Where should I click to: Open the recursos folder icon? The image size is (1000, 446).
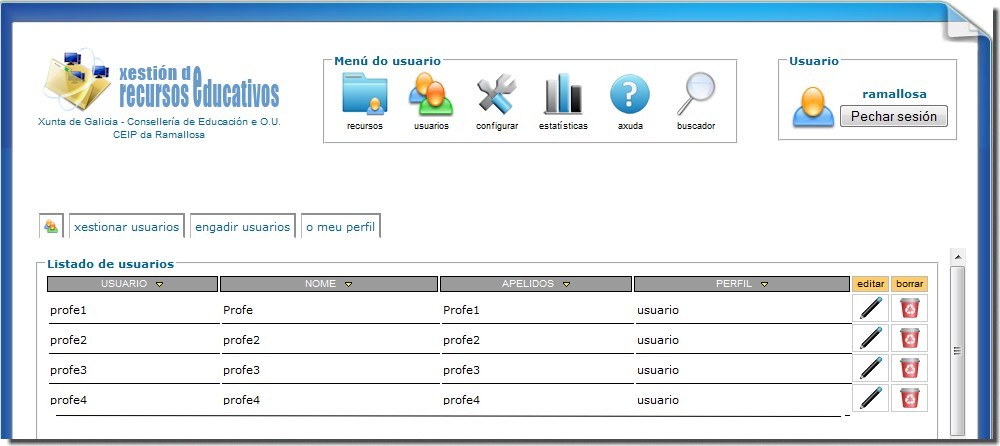364,97
